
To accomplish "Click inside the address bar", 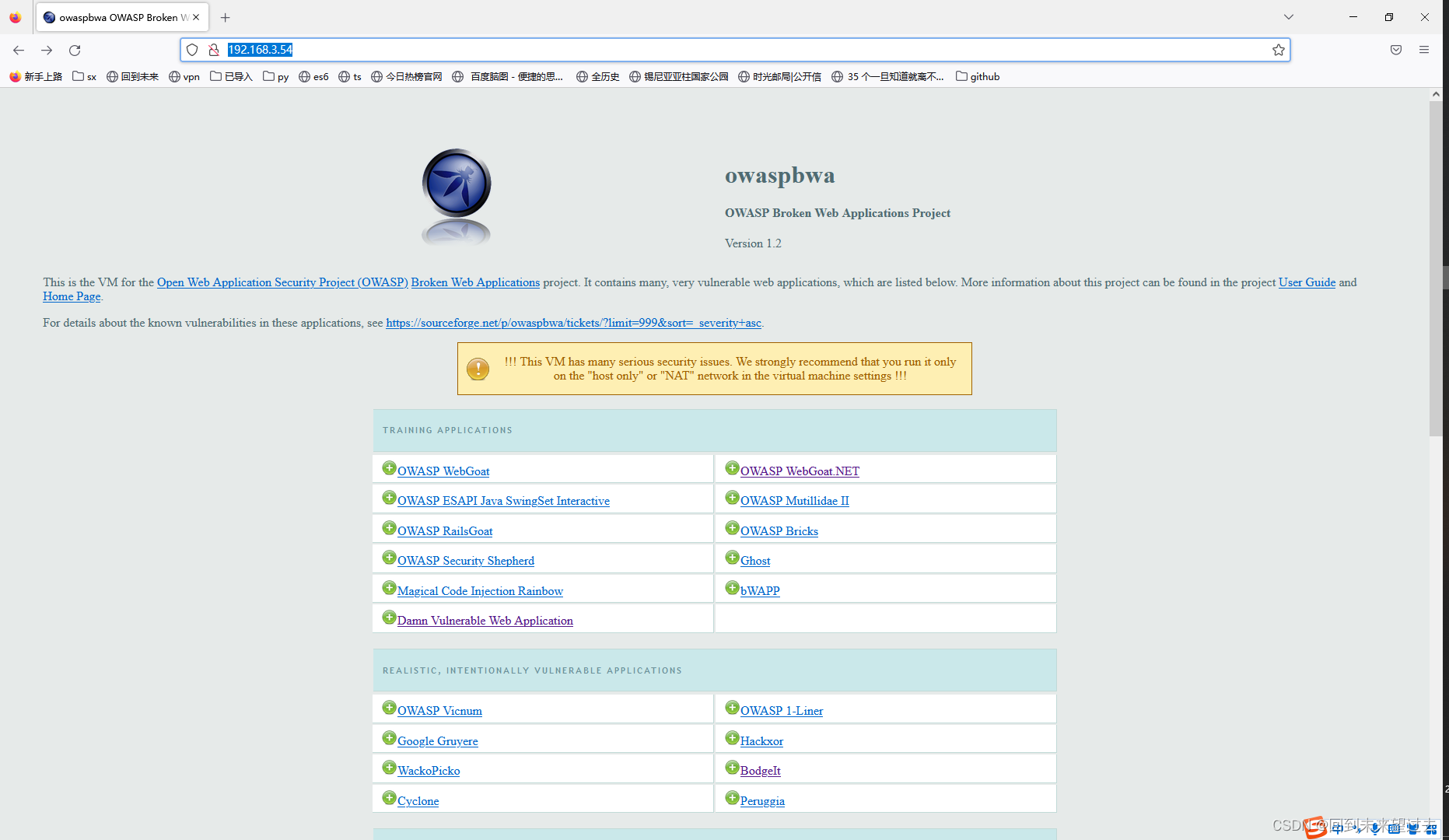I will click(544, 49).
